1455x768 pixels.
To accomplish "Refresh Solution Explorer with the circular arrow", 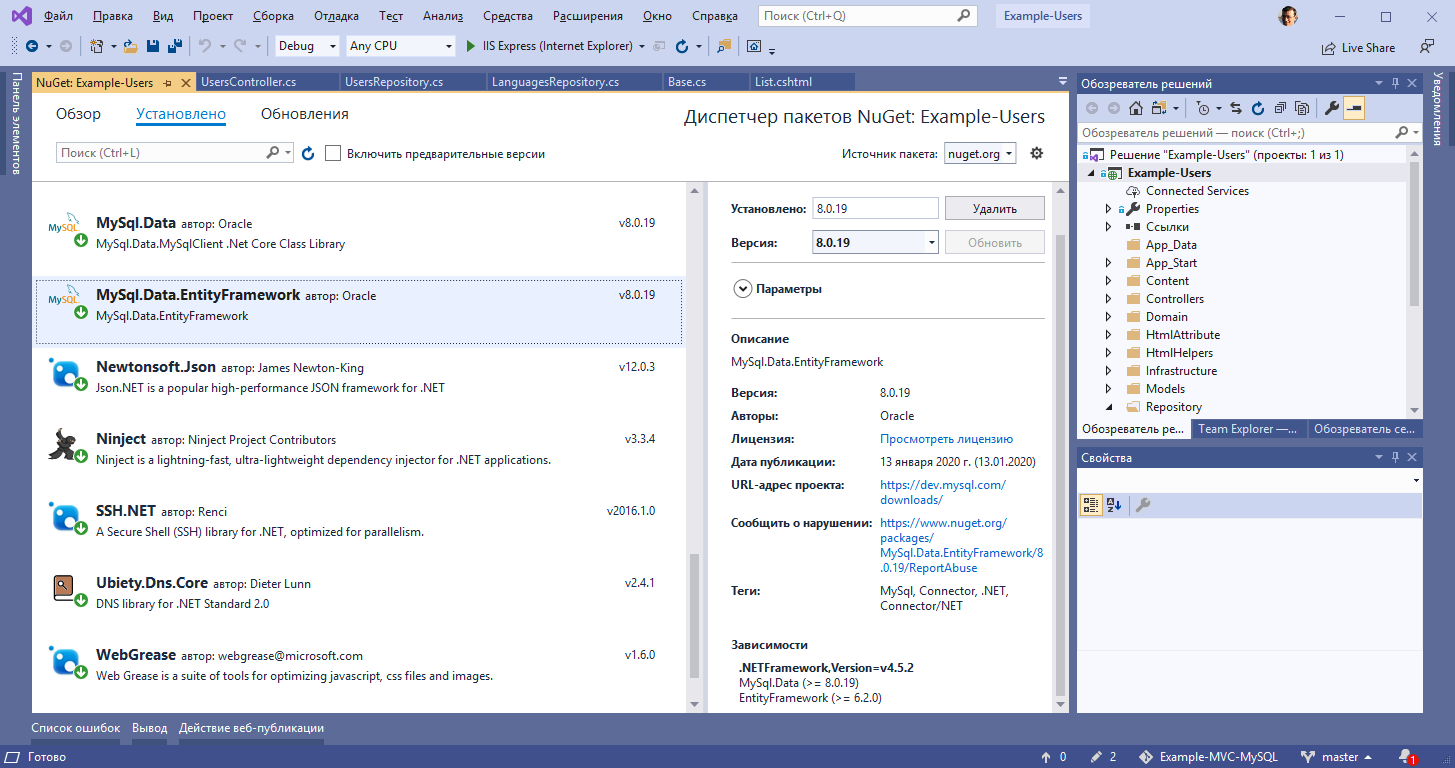I will point(1258,108).
